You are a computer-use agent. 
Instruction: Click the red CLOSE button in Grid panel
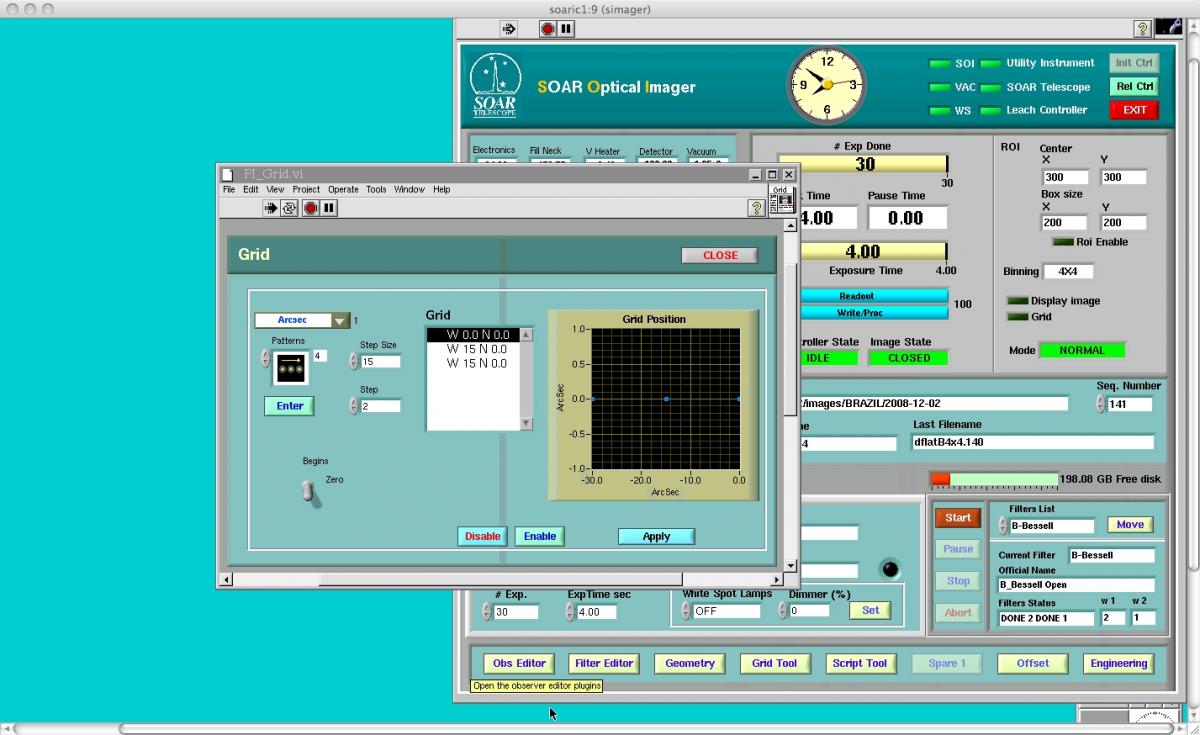tap(720, 255)
